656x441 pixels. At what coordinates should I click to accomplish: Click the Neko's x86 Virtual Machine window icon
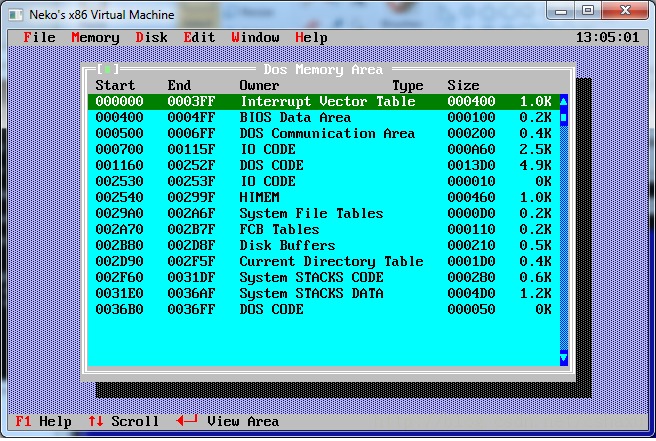click(x=16, y=15)
